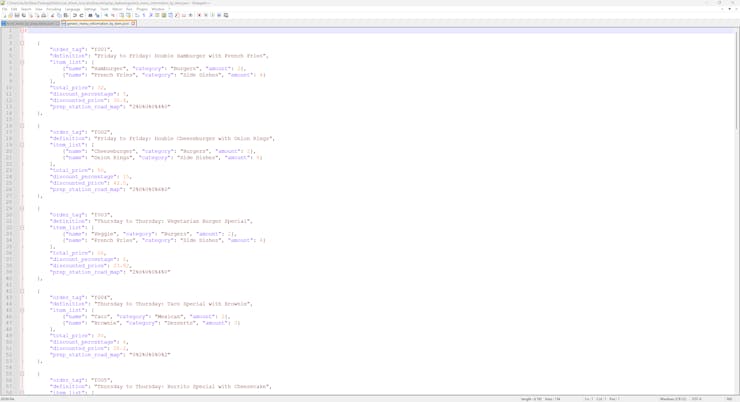The image size is (740, 402).
Task: Toggle synchronized horizontal scrolling
Action: click(128, 15)
